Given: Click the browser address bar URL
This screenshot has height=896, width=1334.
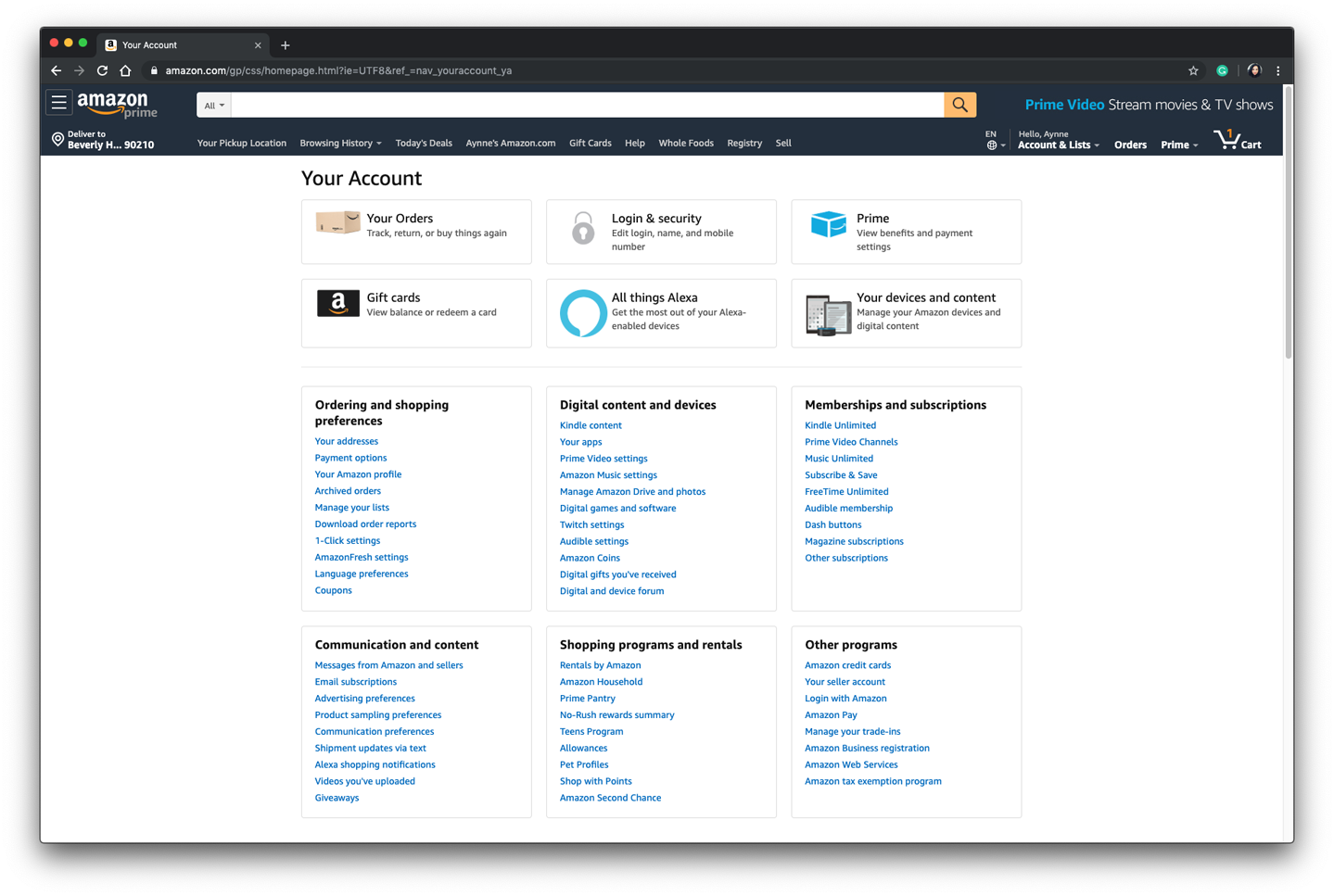Looking at the screenshot, I should (338, 70).
